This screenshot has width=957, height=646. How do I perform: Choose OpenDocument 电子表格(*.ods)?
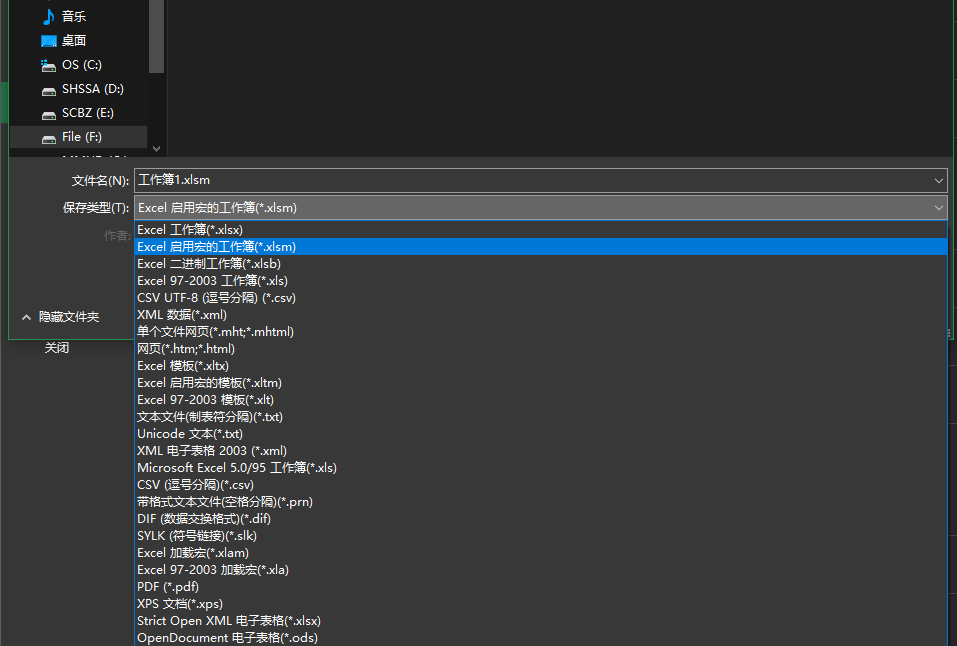541,637
